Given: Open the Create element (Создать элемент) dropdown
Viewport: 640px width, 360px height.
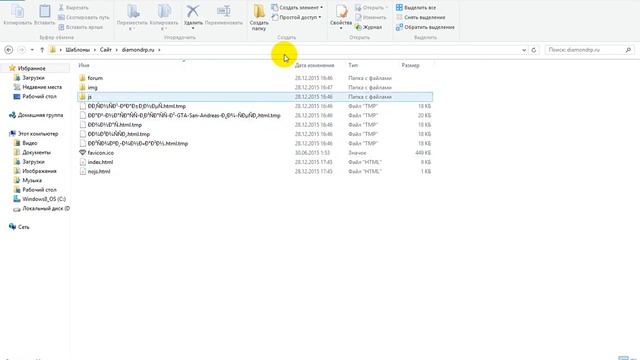Looking at the screenshot, I should click(297, 8).
